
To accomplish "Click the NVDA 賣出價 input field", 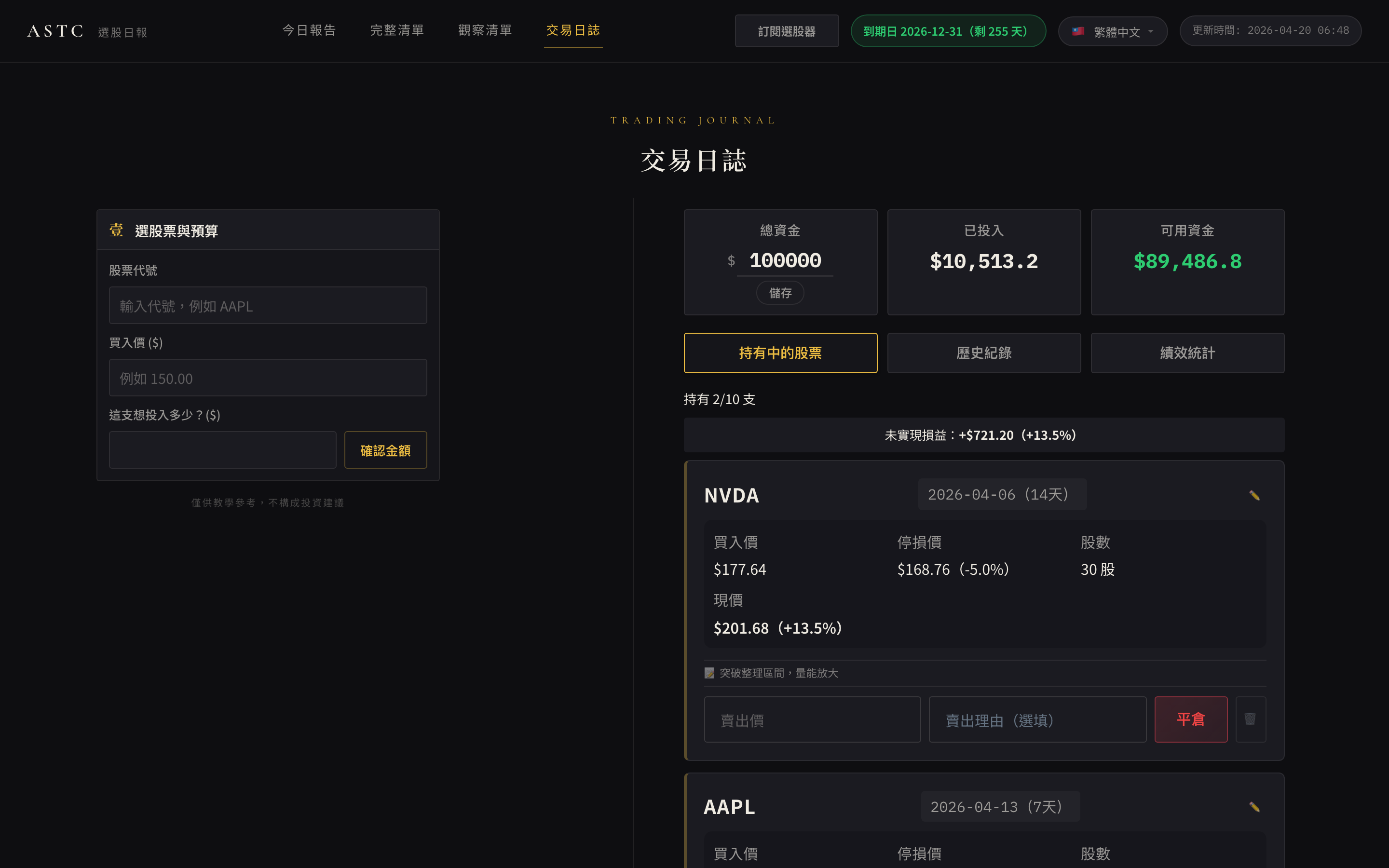I will click(812, 719).
